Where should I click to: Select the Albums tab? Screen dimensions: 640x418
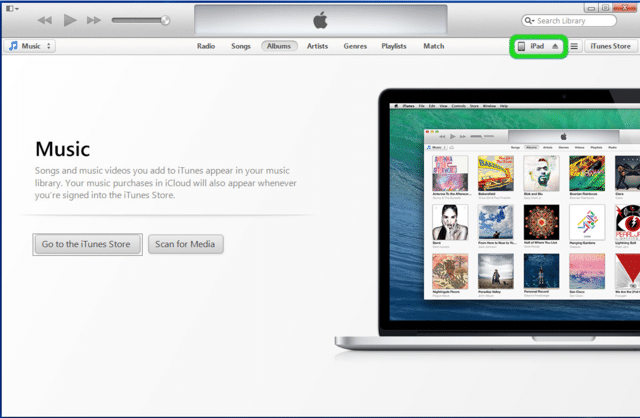pos(279,46)
